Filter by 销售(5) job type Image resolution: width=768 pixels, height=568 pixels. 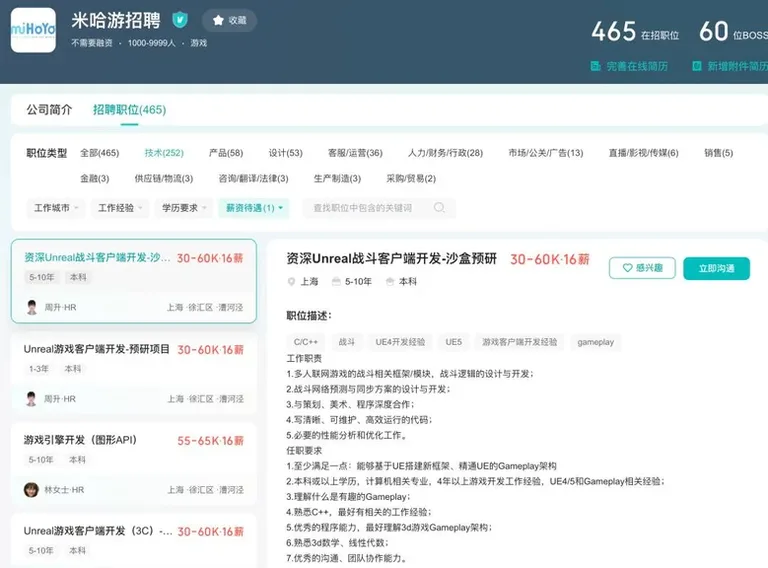(x=719, y=153)
